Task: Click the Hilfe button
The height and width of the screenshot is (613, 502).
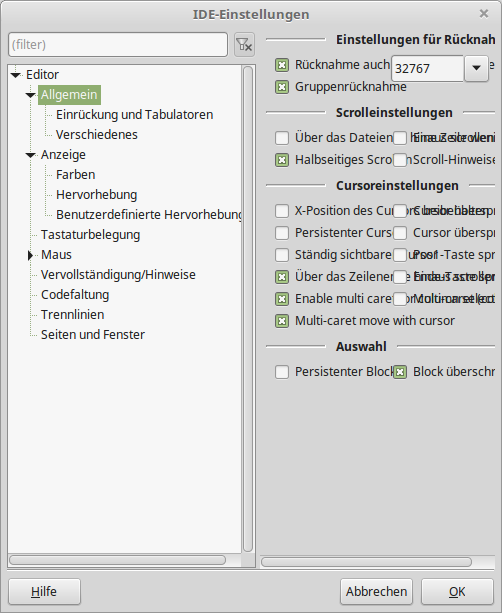Action: tap(44, 591)
